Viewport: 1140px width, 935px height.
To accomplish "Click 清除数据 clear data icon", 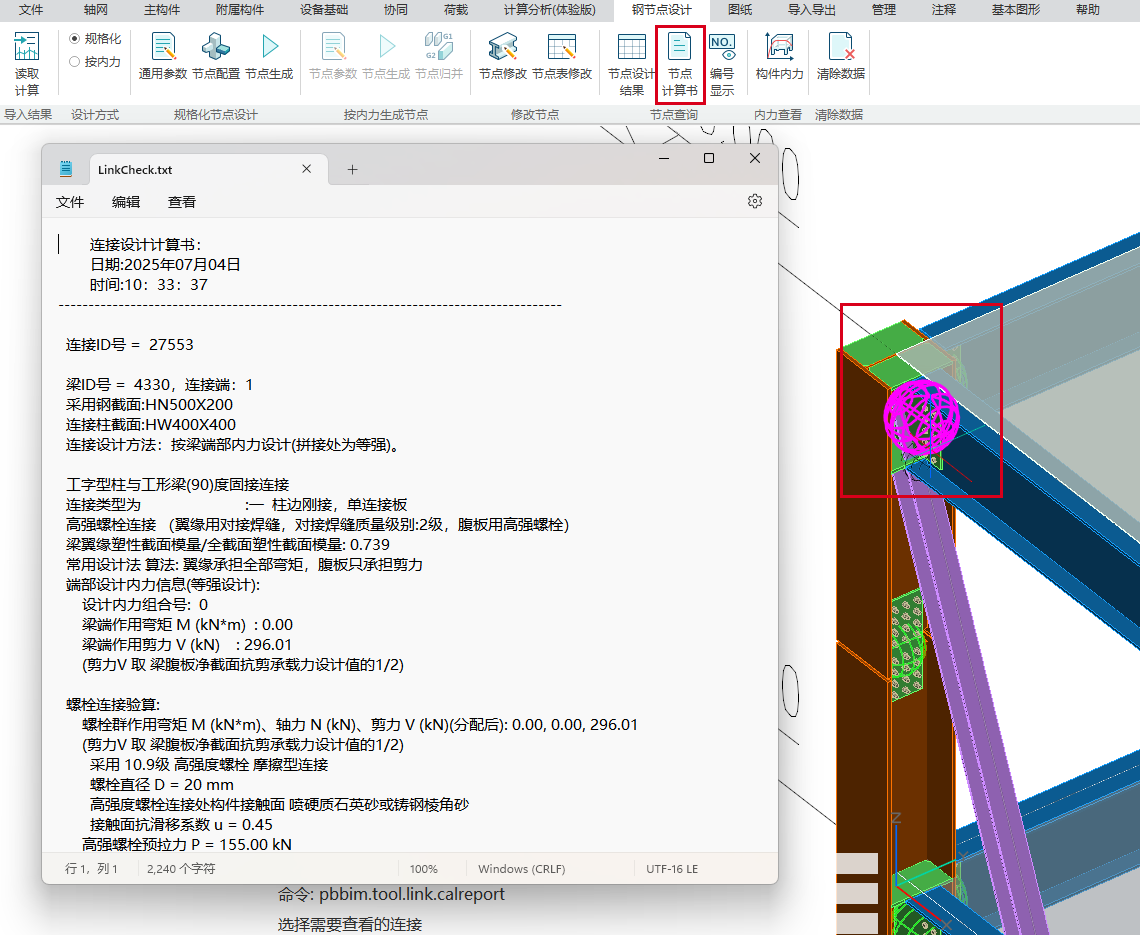I will [841, 57].
